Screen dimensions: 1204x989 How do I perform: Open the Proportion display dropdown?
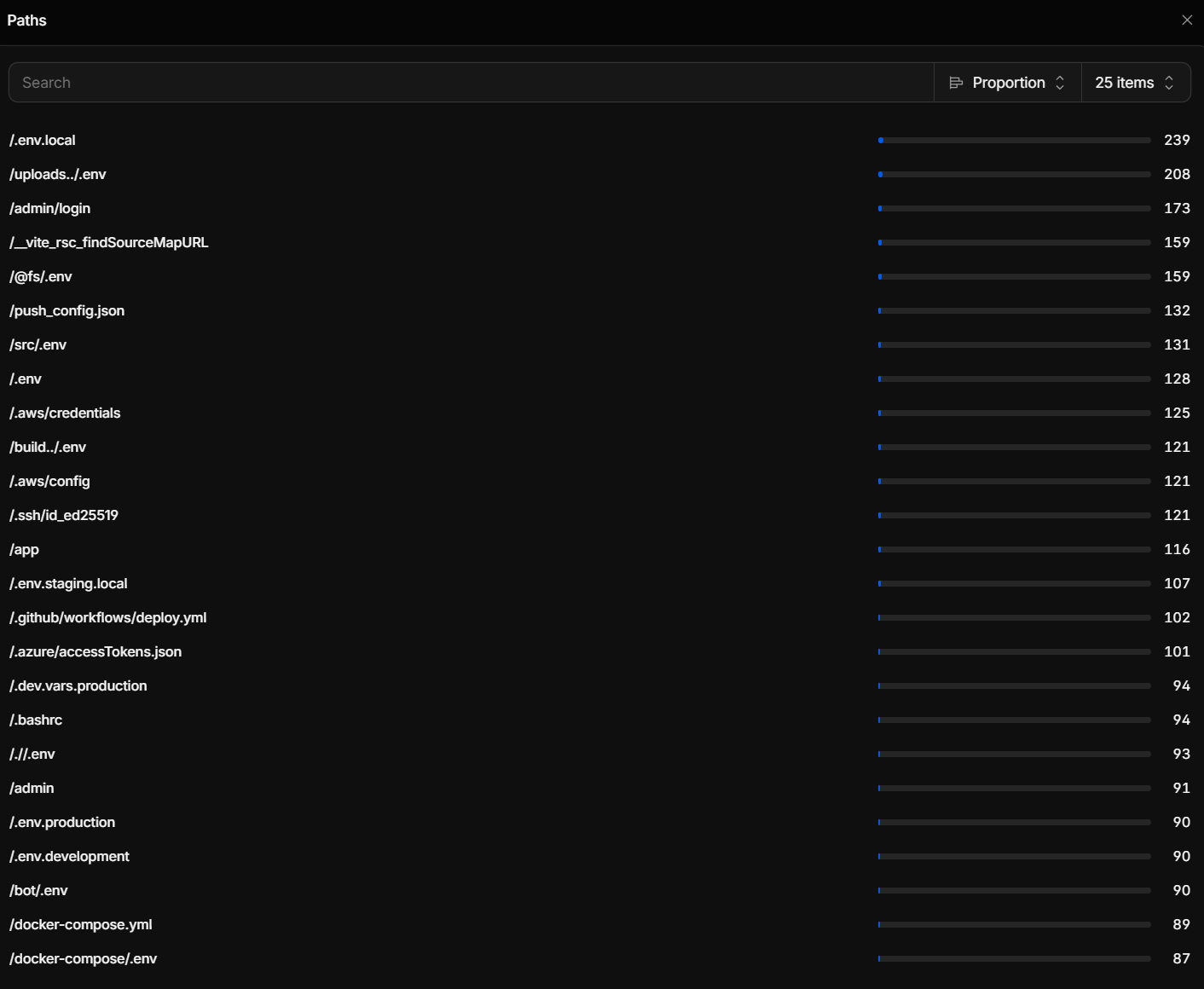[1008, 83]
